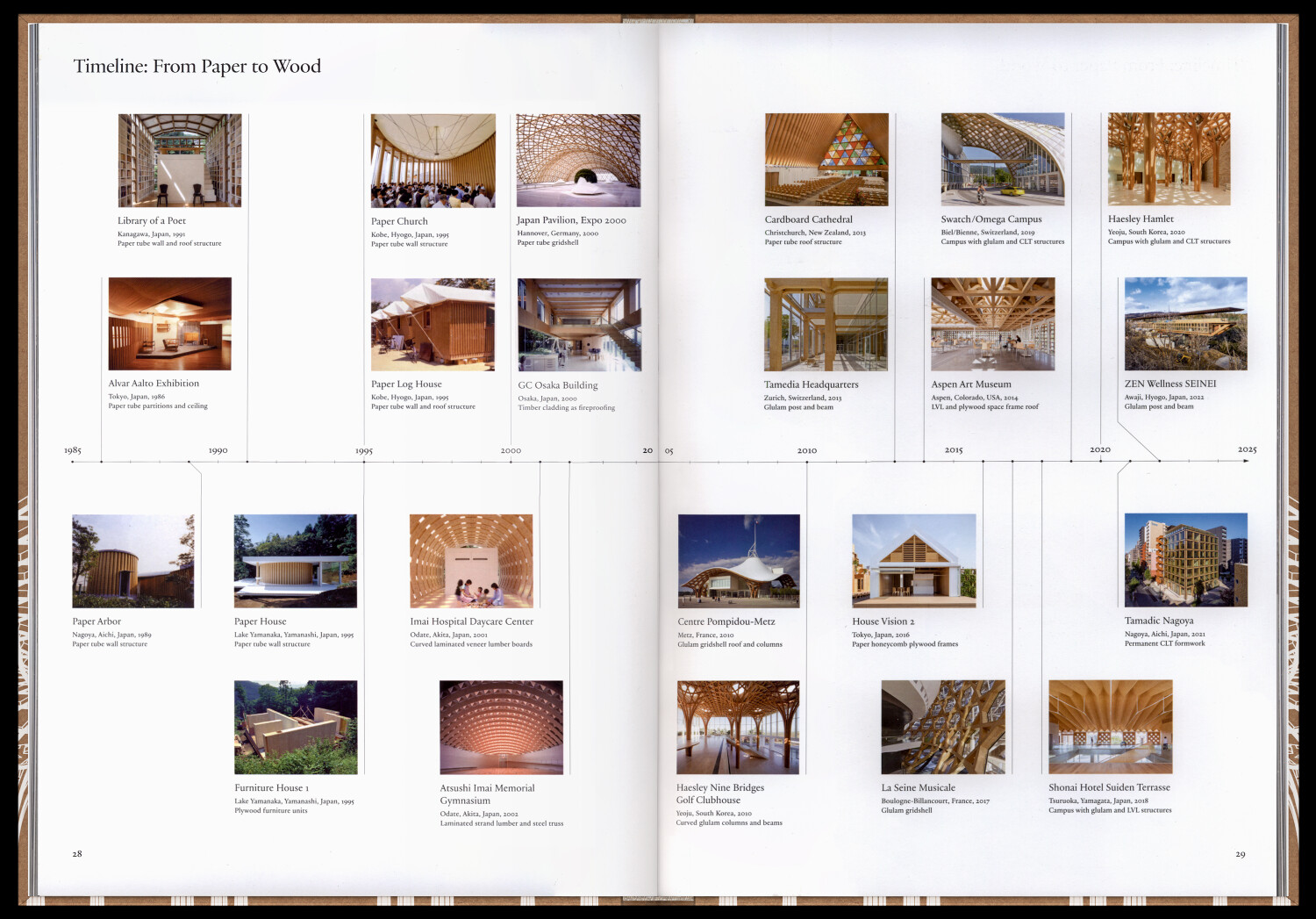This screenshot has width=1316, height=919.
Task: Click the page number 29
Action: point(1240,854)
